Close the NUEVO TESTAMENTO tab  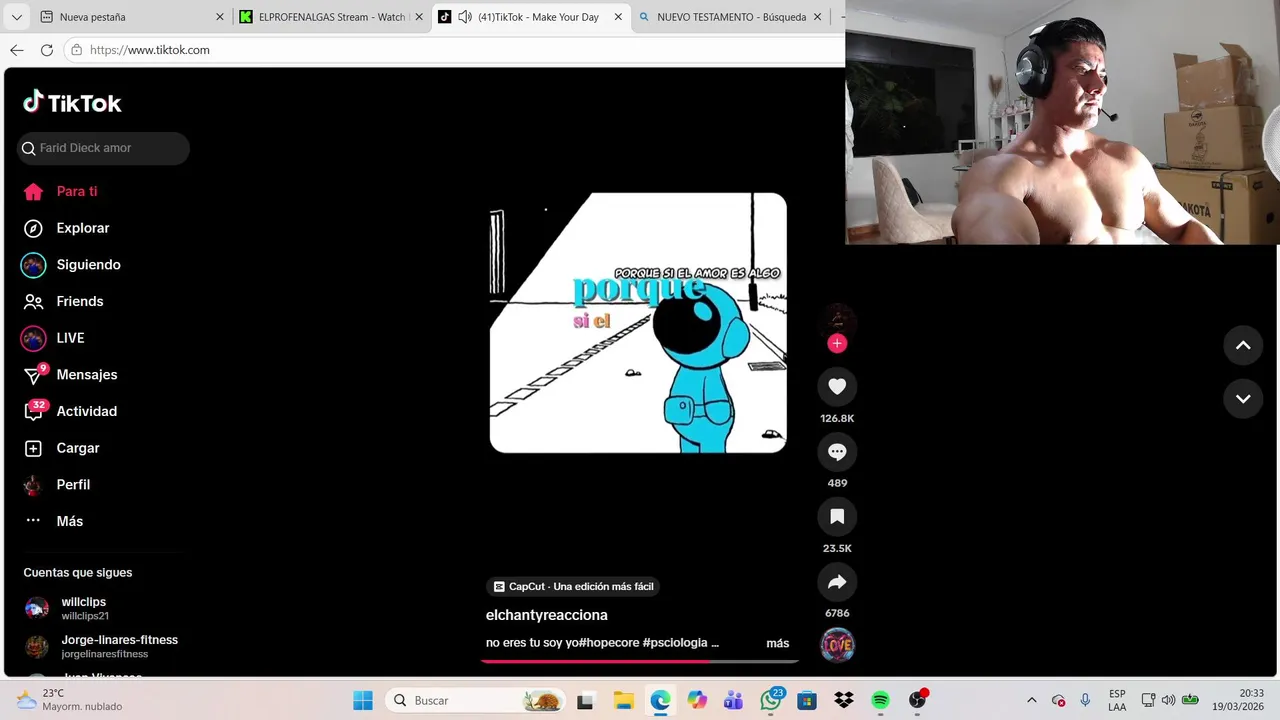(818, 17)
